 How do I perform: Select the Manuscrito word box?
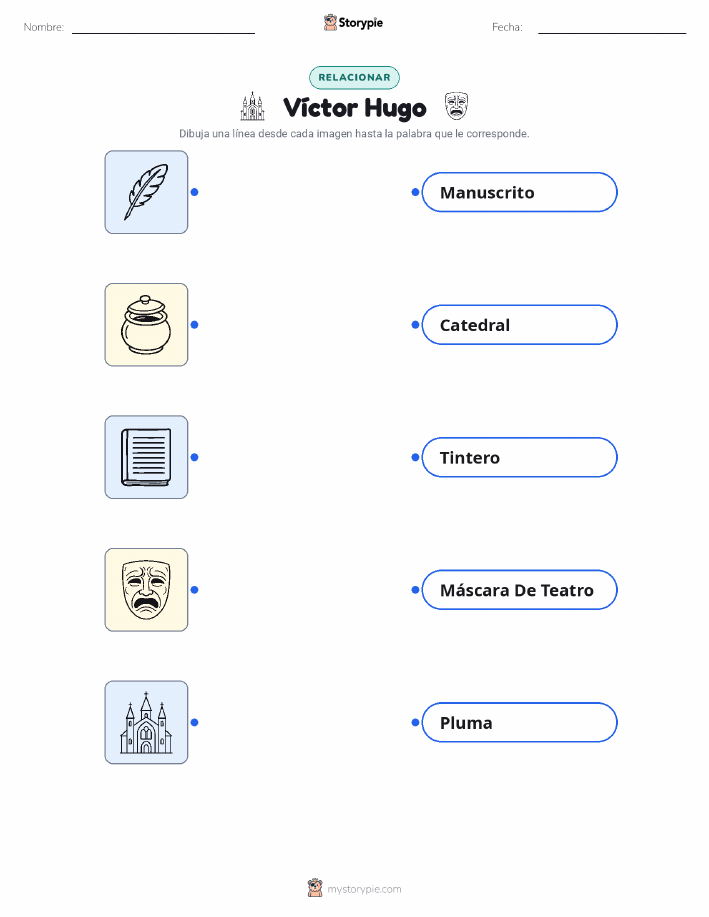[x=519, y=192]
